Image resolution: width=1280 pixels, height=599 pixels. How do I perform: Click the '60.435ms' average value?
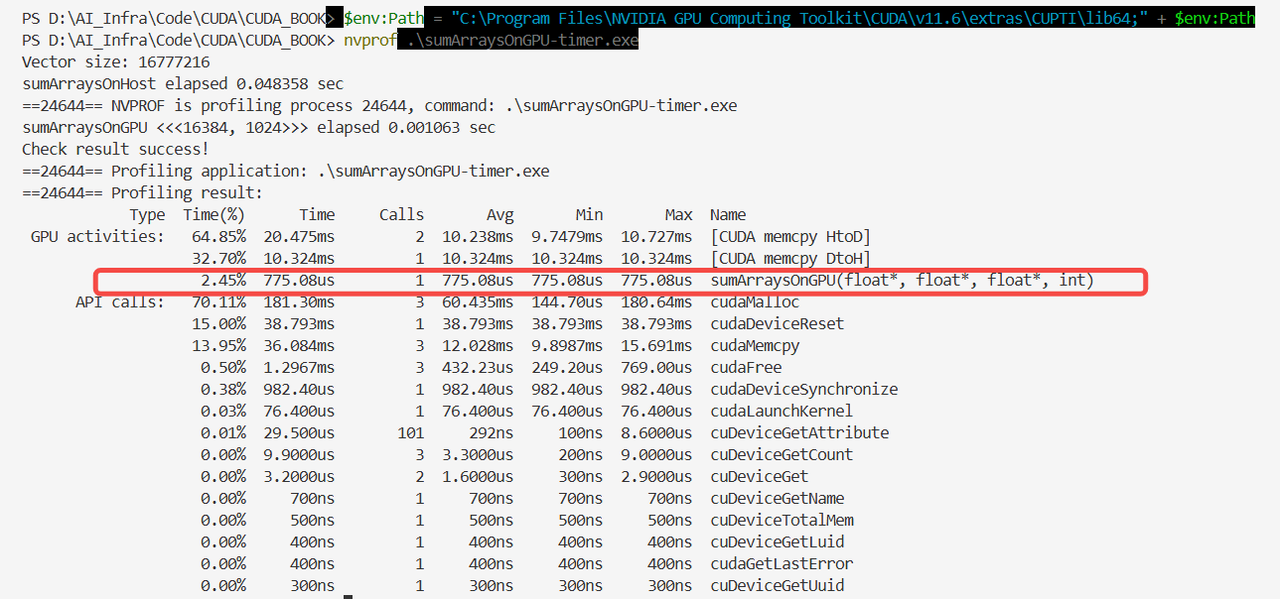(478, 302)
